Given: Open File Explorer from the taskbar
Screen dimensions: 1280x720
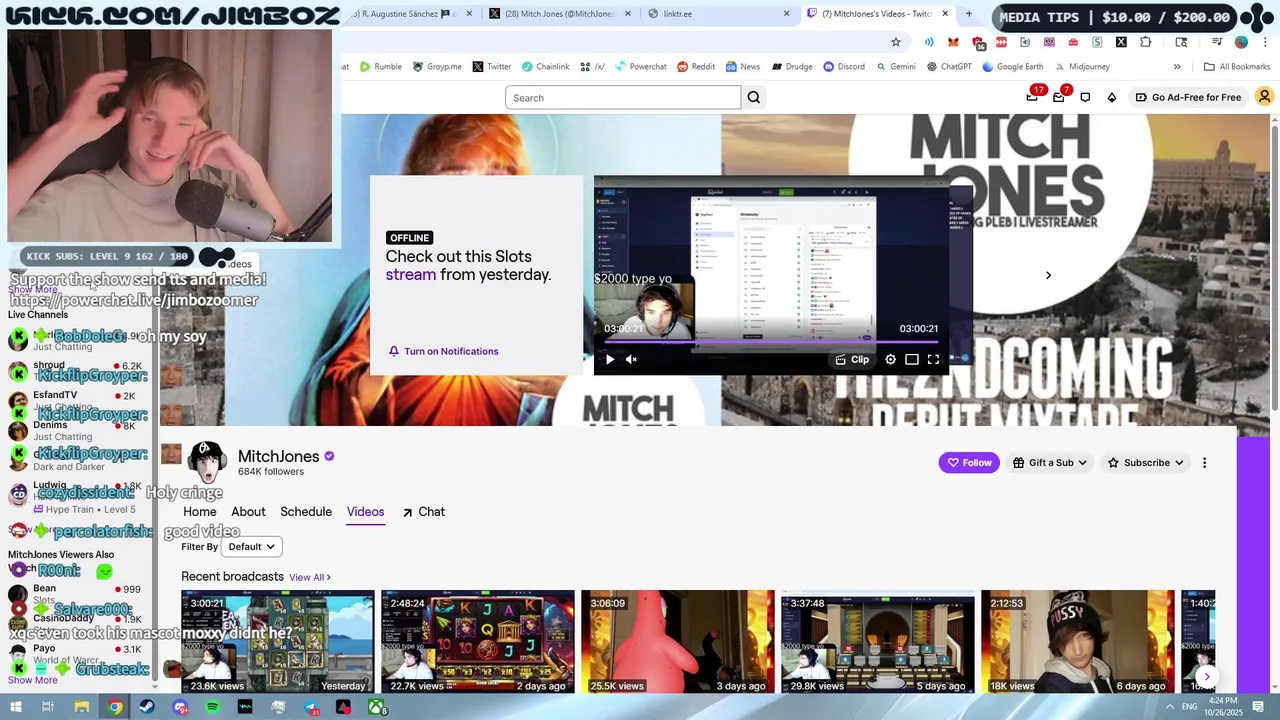Looking at the screenshot, I should tap(82, 707).
